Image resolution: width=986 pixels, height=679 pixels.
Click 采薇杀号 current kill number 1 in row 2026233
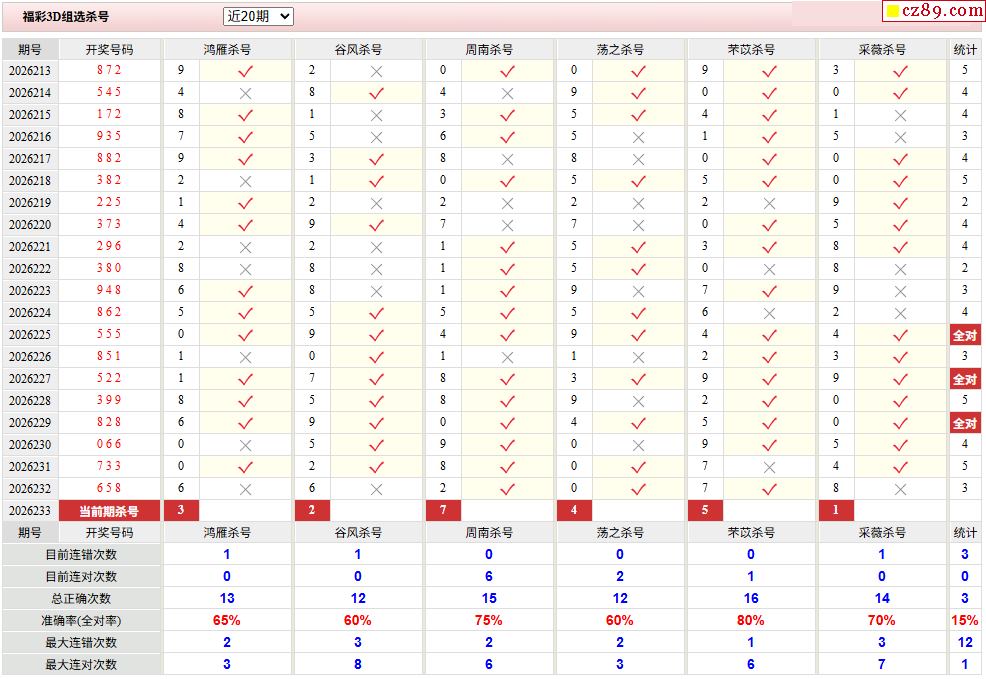(836, 511)
